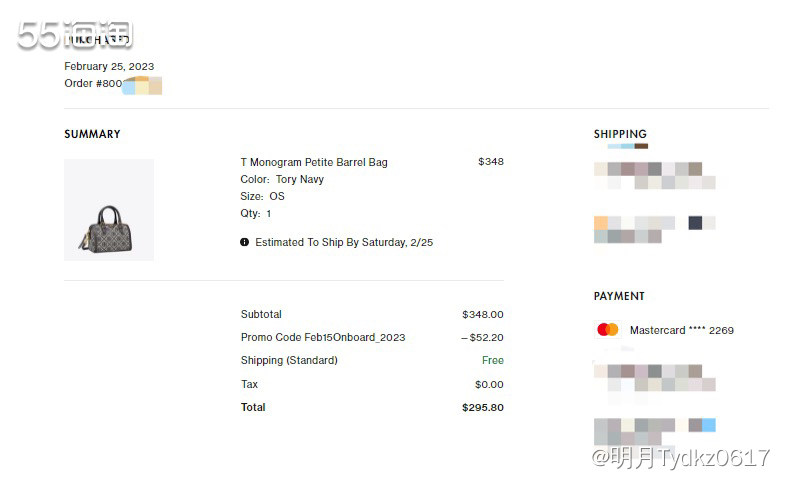790x494 pixels.
Task: Click the February 25, 2023 order date
Action: pos(109,66)
